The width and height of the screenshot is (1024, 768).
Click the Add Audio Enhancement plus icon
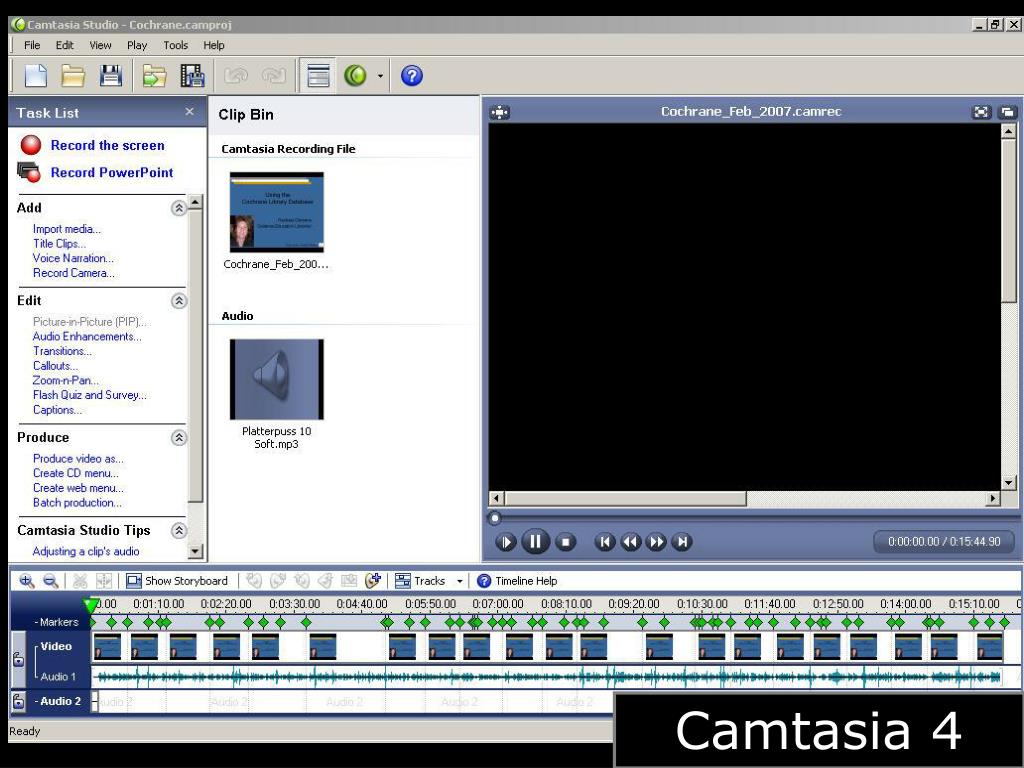click(x=373, y=580)
